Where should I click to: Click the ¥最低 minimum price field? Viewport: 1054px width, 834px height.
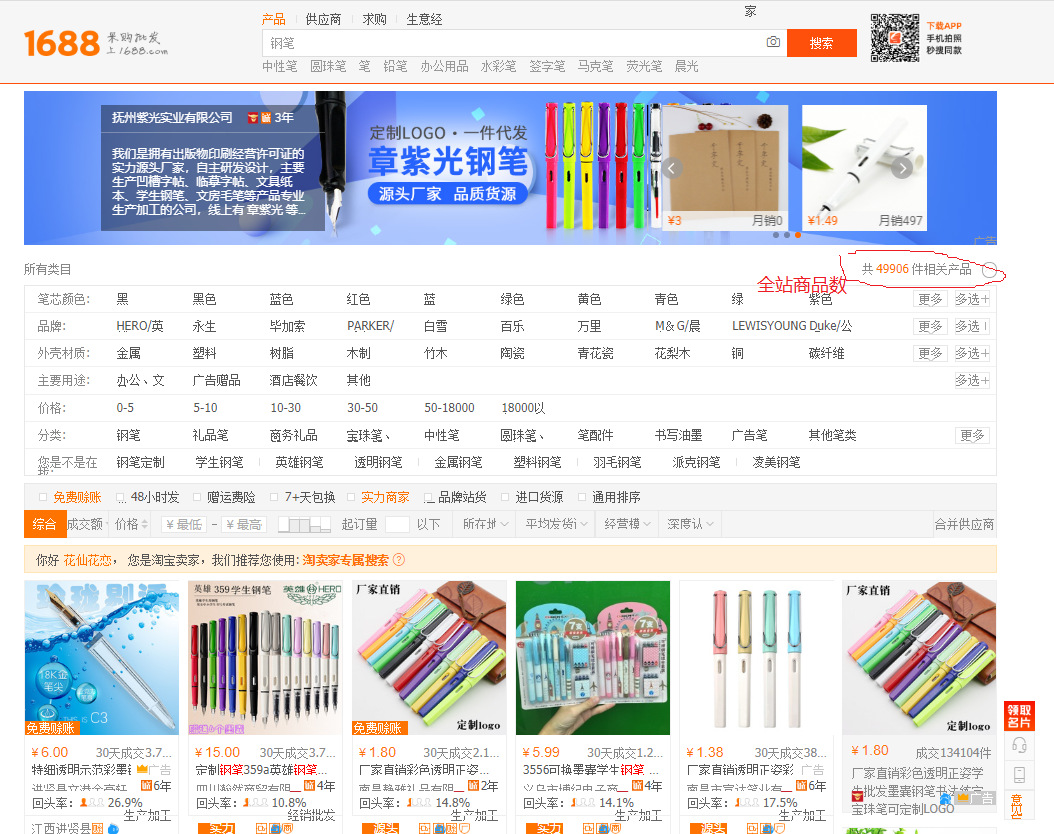point(184,524)
